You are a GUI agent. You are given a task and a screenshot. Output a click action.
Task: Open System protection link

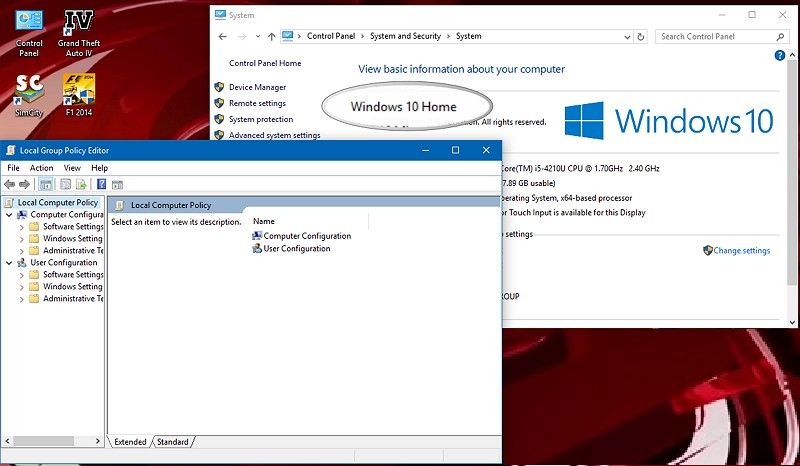tap(261, 119)
